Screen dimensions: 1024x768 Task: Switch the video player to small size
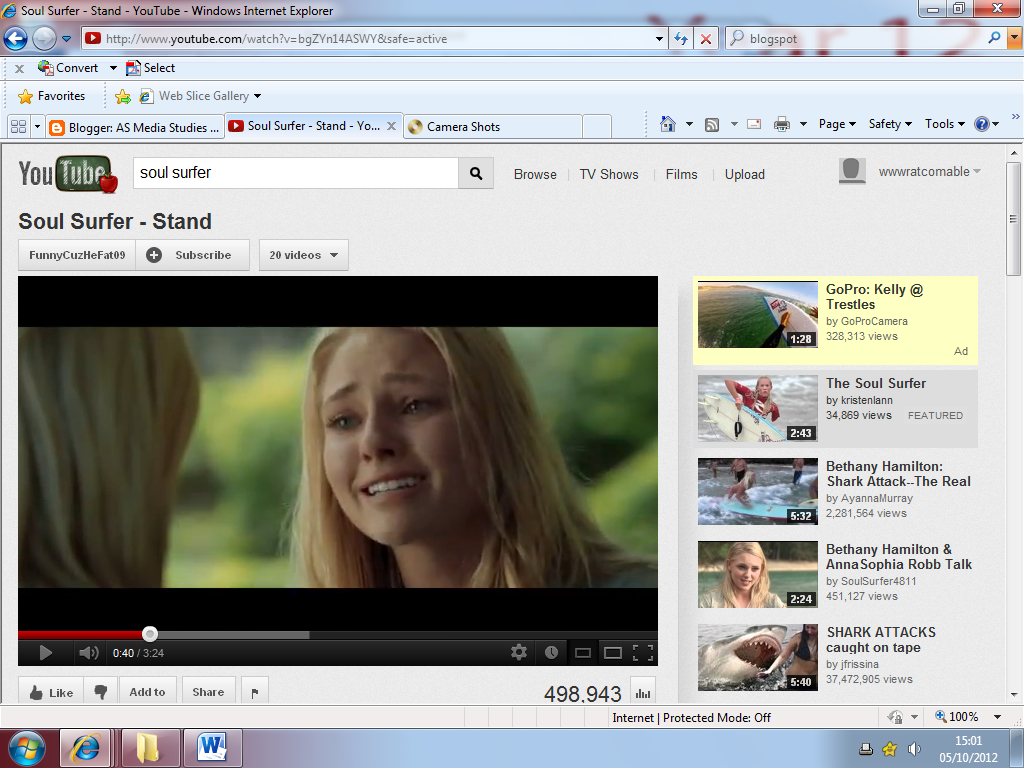(583, 652)
